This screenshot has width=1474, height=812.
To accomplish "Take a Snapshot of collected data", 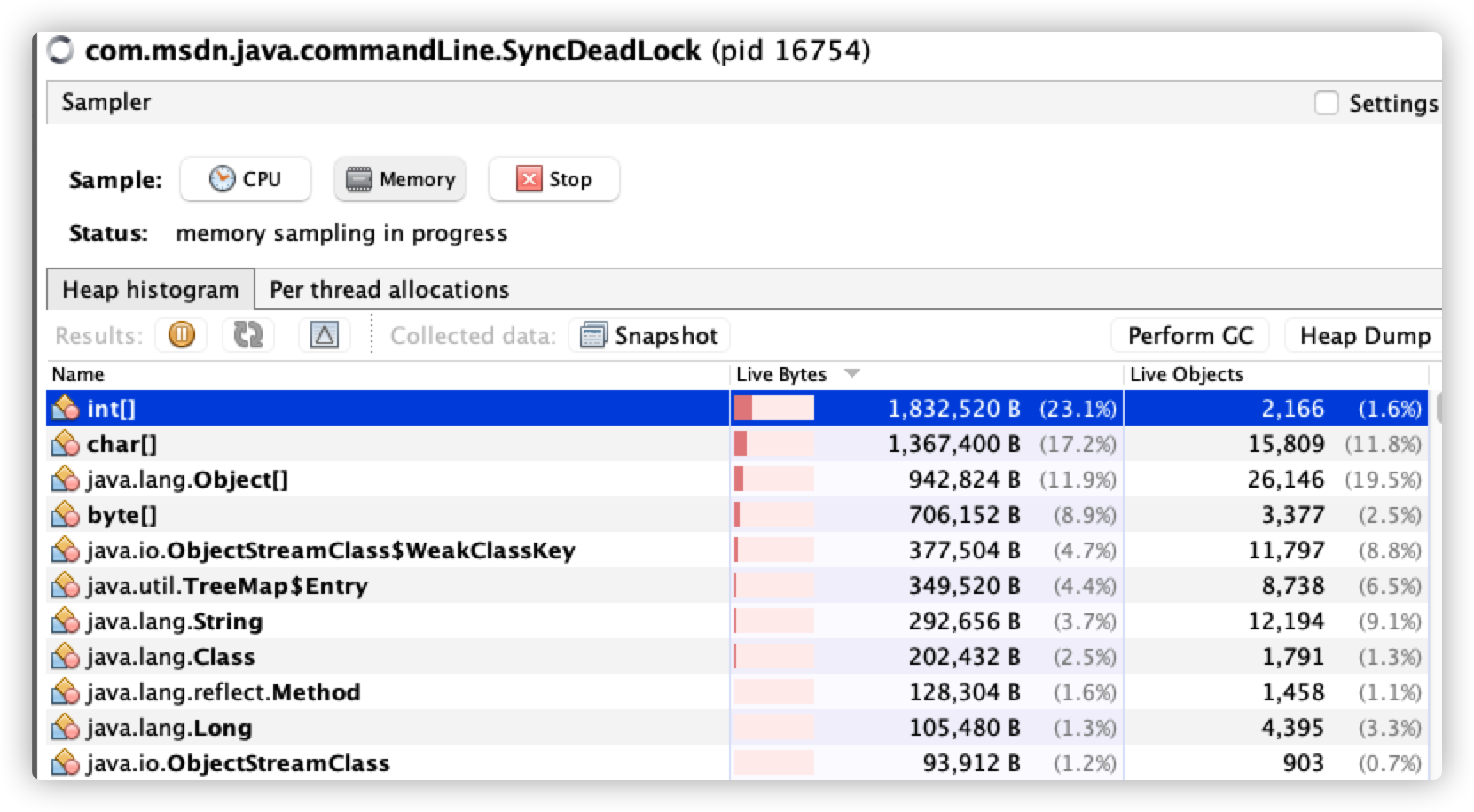I will pyautogui.click(x=648, y=335).
